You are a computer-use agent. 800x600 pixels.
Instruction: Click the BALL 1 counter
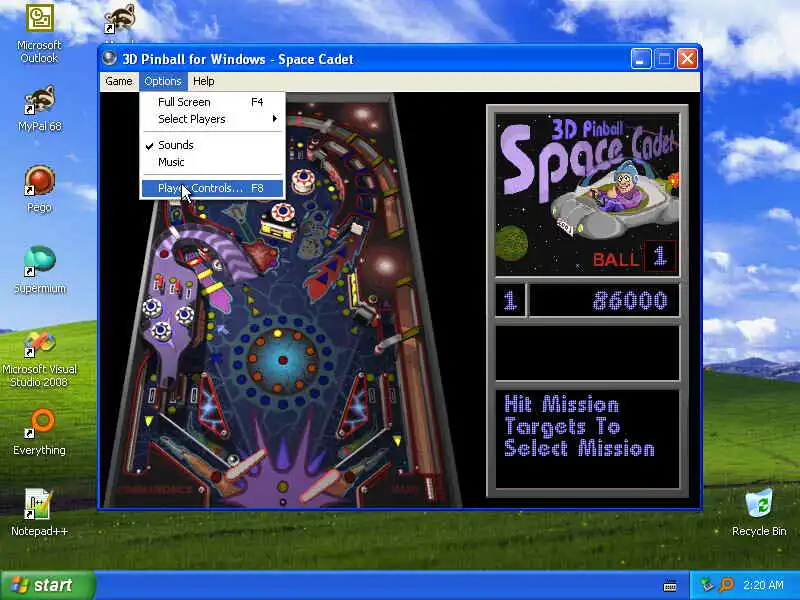click(x=634, y=256)
